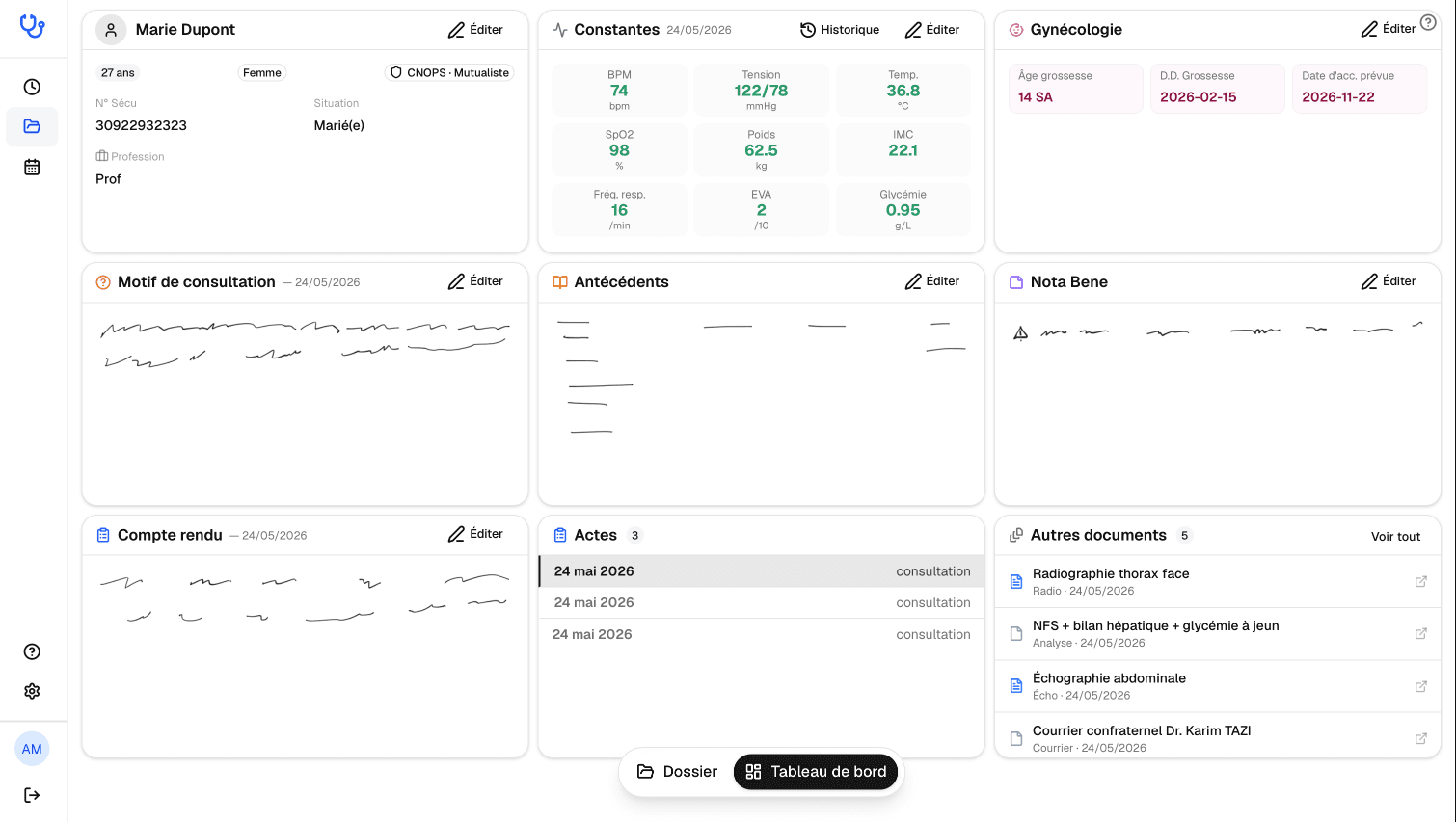The image size is (1456, 822).
Task: Open external link for Radiographie thorax face
Action: coord(1420,581)
